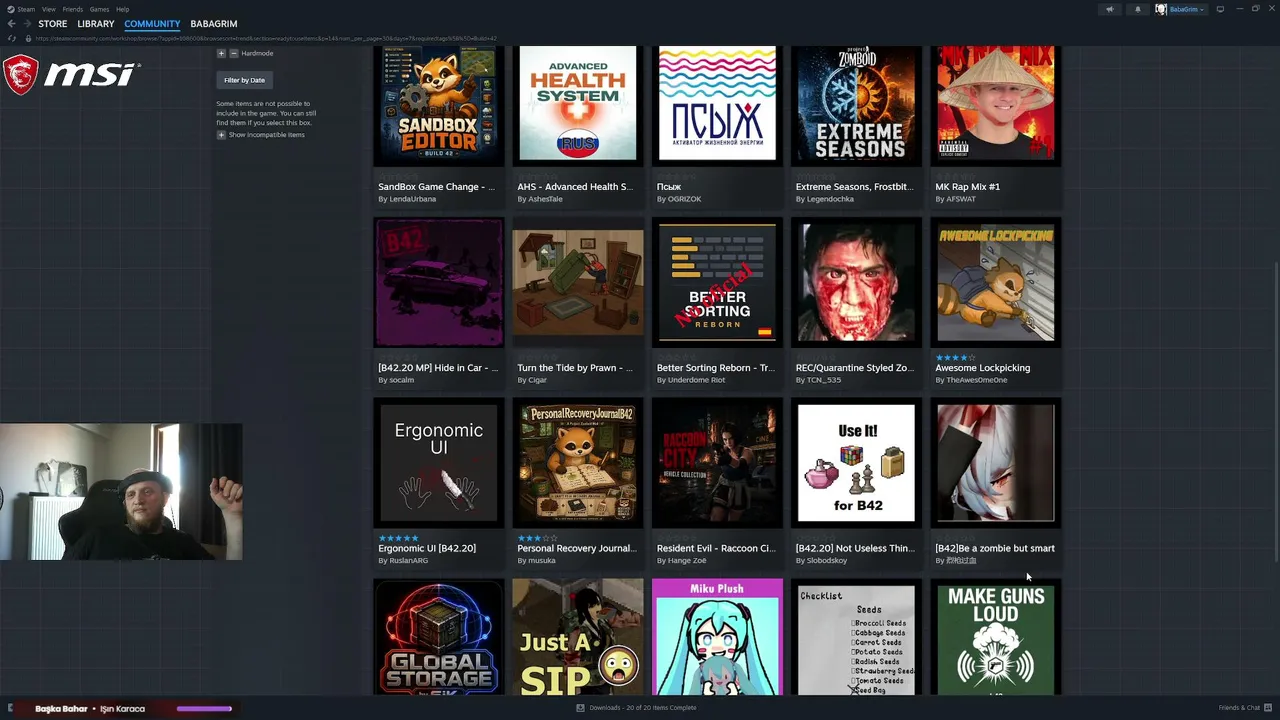Open the SandBox Game Change mod link
The height and width of the screenshot is (720, 1280).
[x=436, y=187]
